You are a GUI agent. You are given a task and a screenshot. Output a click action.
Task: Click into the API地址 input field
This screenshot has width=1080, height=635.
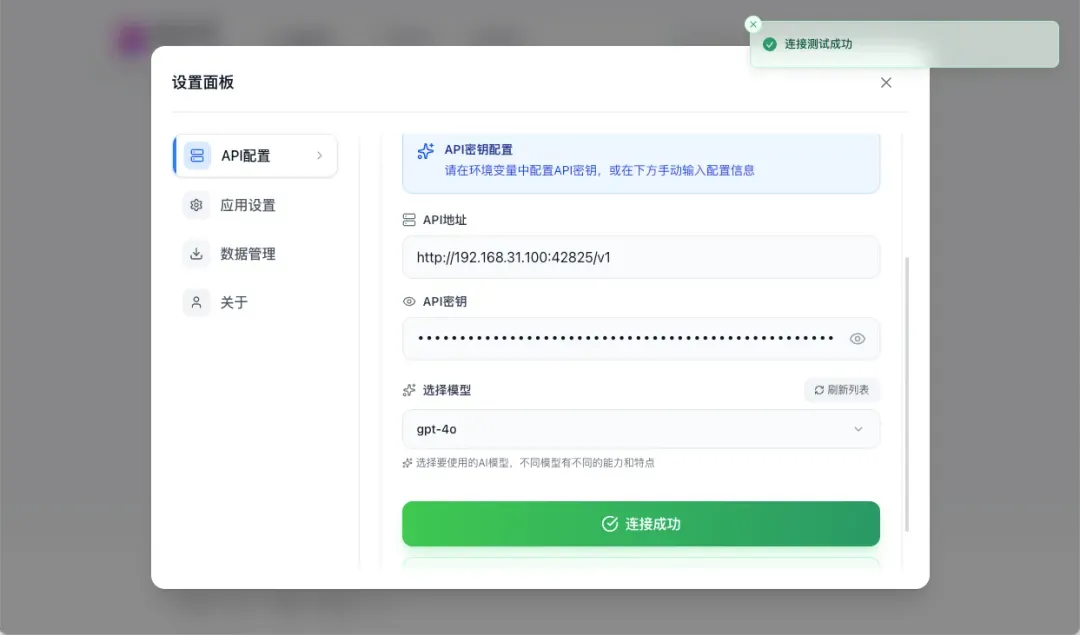[640, 257]
